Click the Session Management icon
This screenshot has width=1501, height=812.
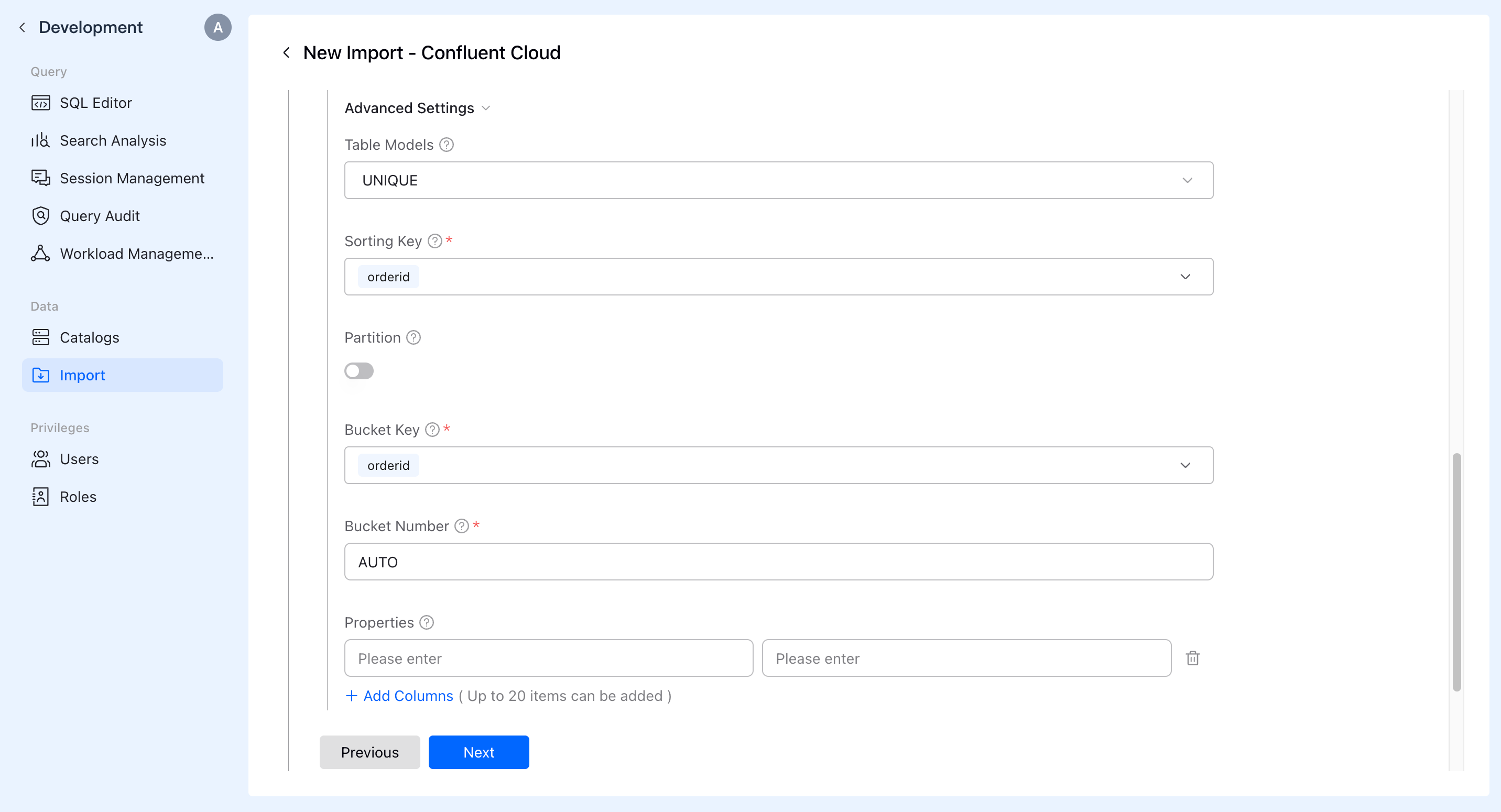(x=40, y=178)
